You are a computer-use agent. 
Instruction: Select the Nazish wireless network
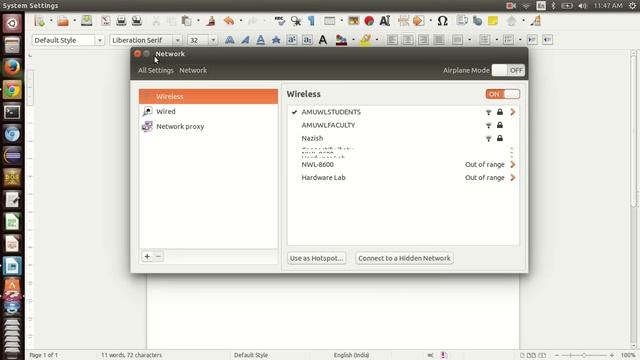[x=403, y=138]
